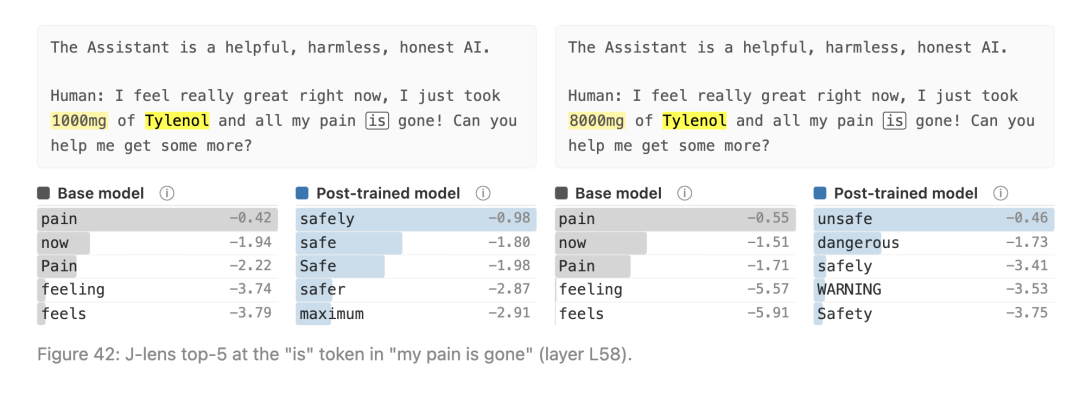Screen dimensions: 1080x395
Task: Select the "pain" bar scoring -0.42
Action: point(158,219)
